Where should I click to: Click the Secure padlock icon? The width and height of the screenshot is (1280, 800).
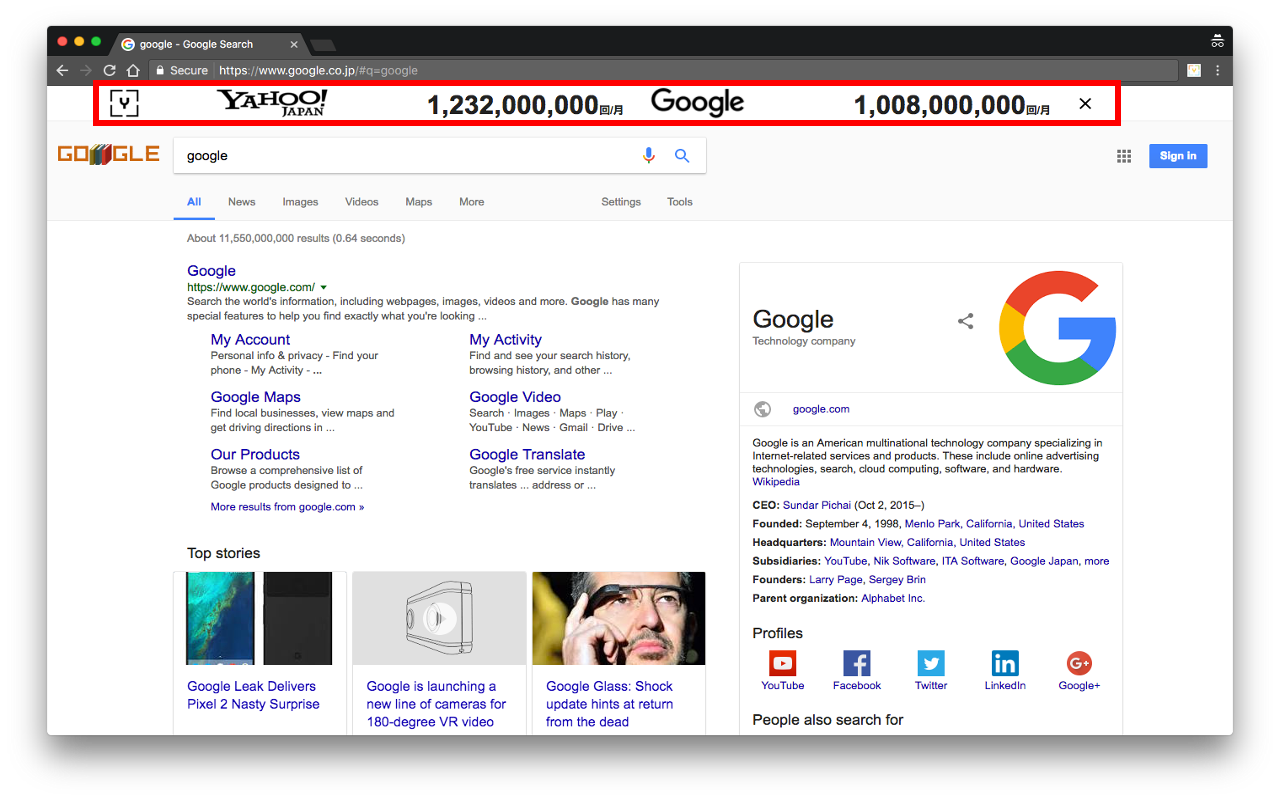click(159, 71)
